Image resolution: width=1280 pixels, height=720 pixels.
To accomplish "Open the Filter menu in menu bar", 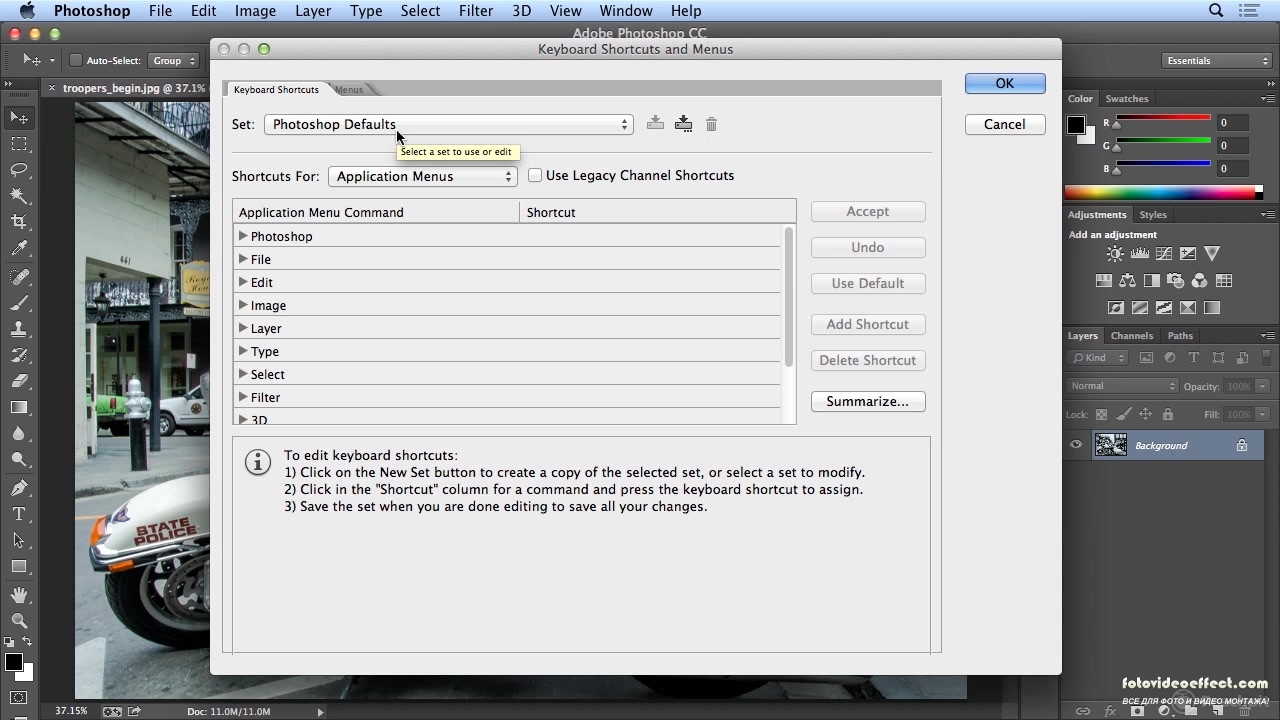I will 476,11.
